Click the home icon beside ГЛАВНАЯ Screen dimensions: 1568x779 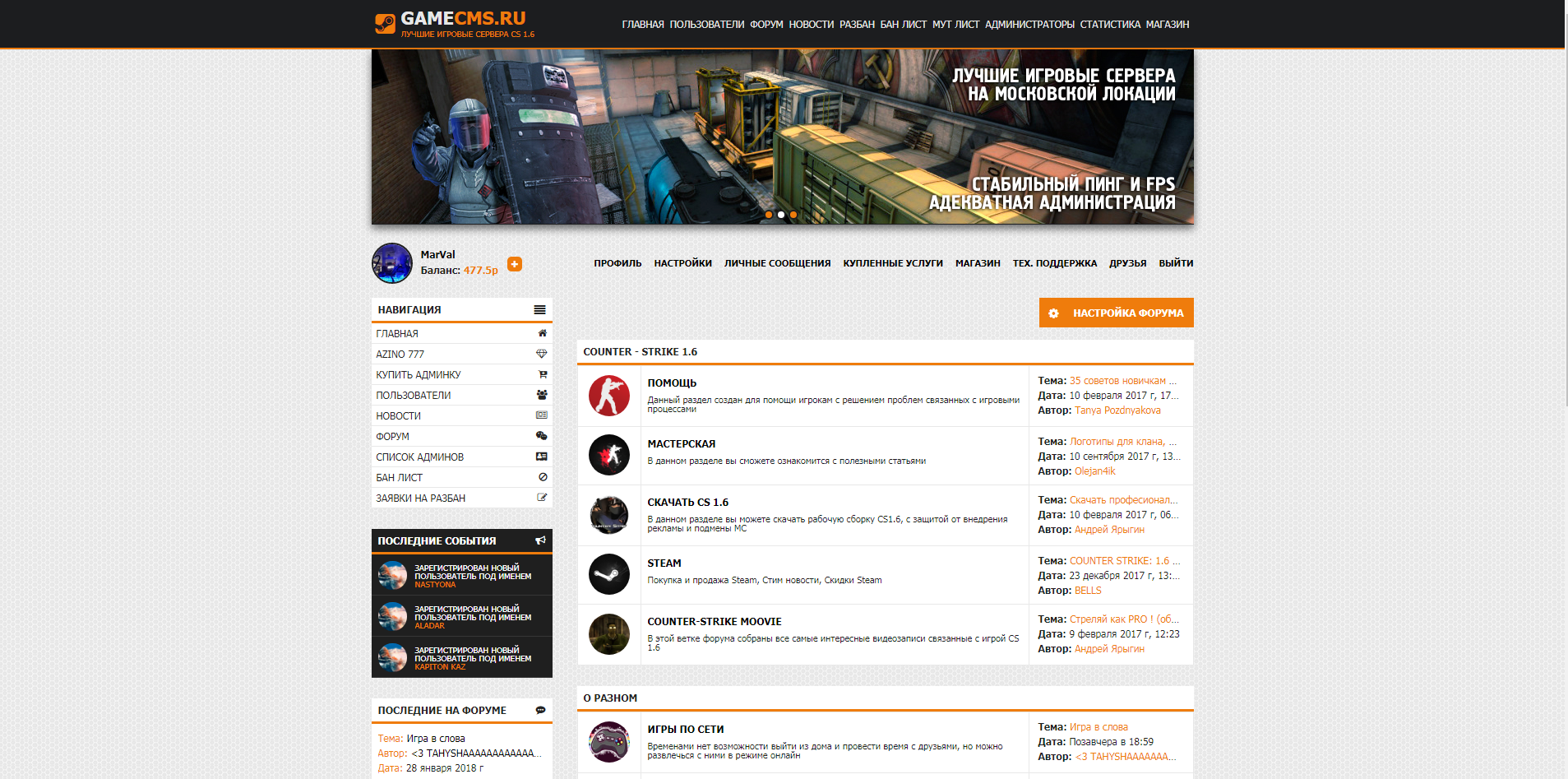click(542, 333)
